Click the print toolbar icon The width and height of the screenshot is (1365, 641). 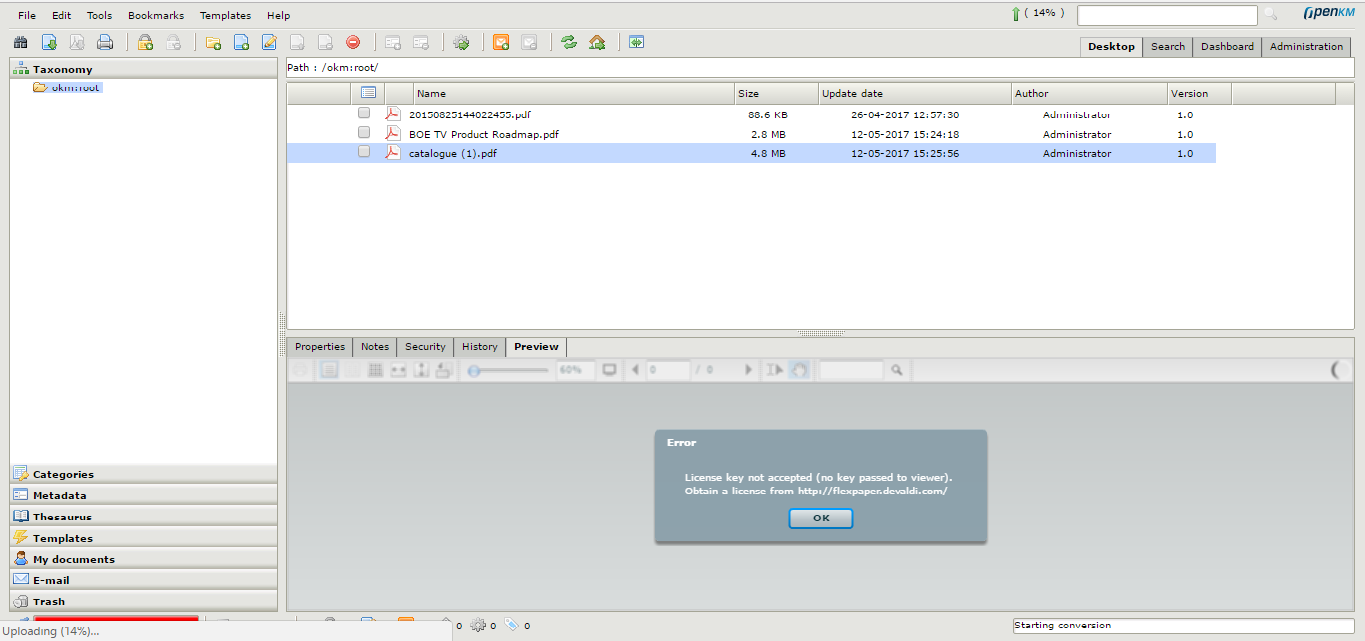click(x=105, y=42)
